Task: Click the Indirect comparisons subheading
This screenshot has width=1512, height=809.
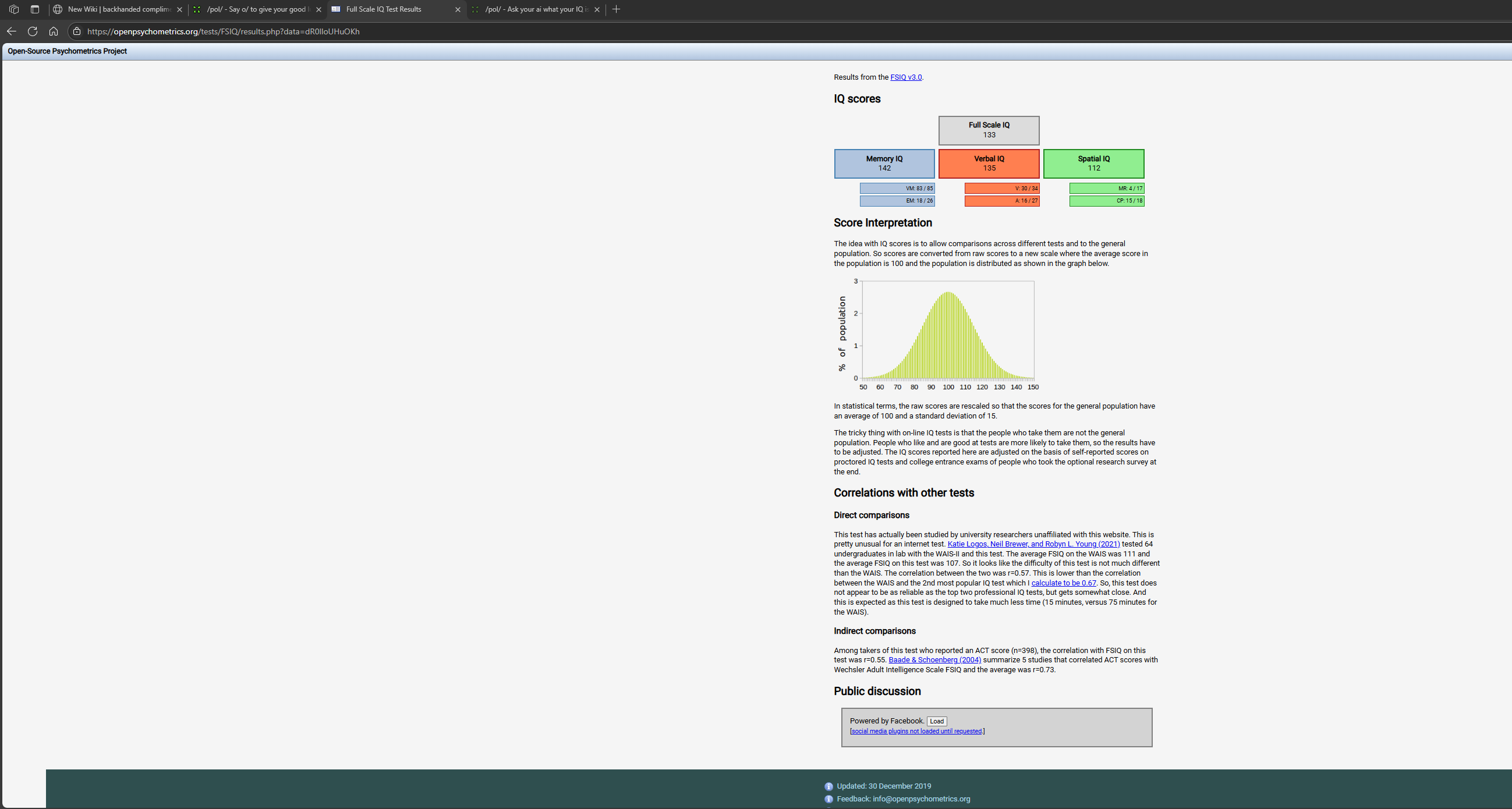Action: (874, 631)
